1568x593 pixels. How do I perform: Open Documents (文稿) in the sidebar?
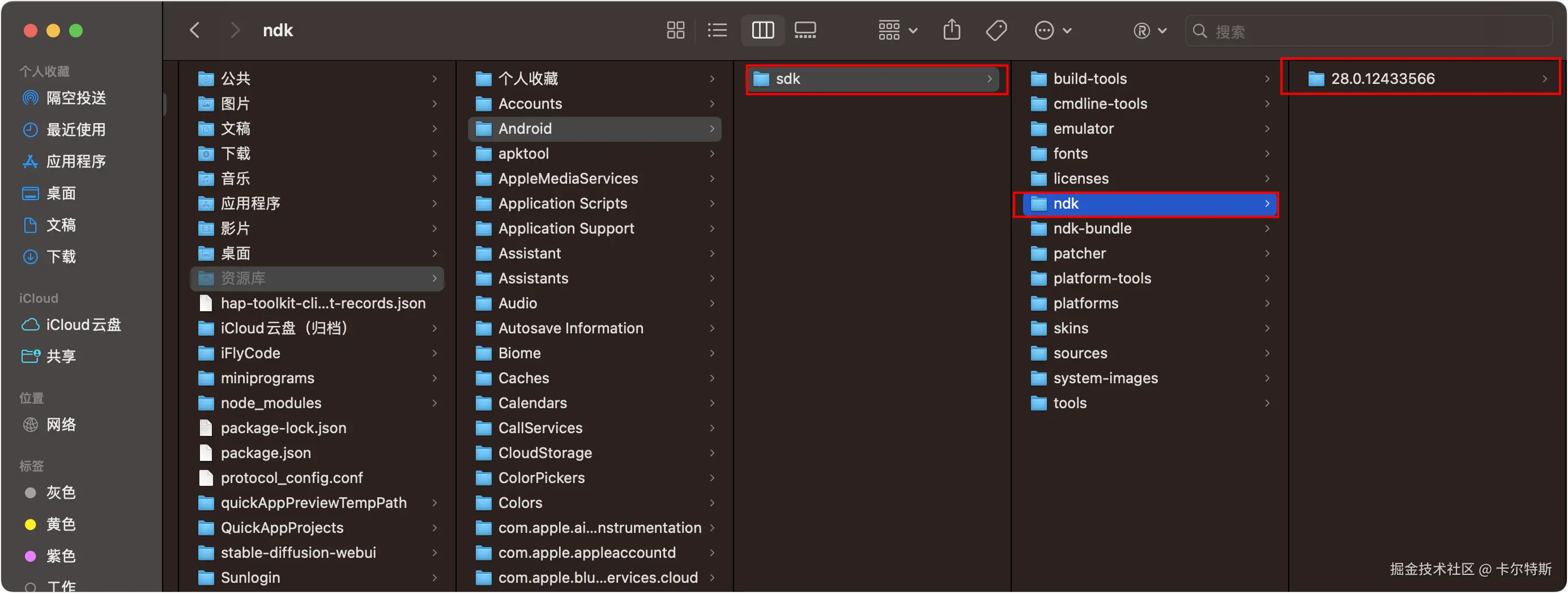tap(49, 225)
